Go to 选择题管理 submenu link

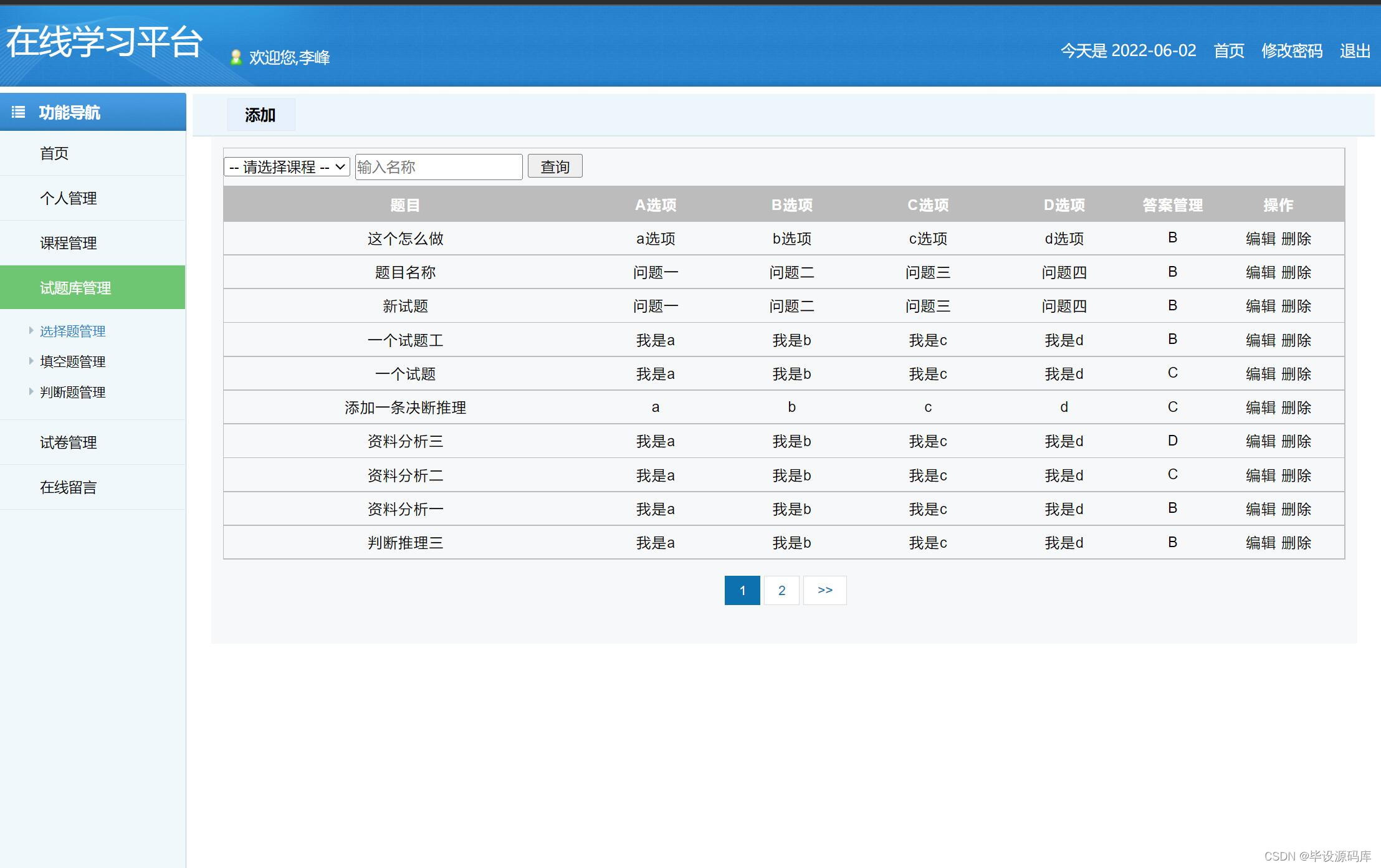[x=73, y=331]
